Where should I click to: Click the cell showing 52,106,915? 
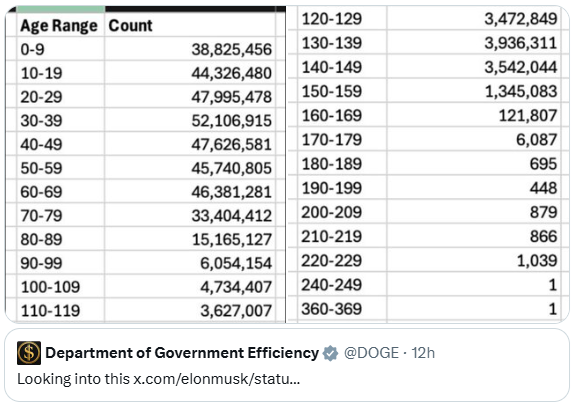click(x=190, y=120)
